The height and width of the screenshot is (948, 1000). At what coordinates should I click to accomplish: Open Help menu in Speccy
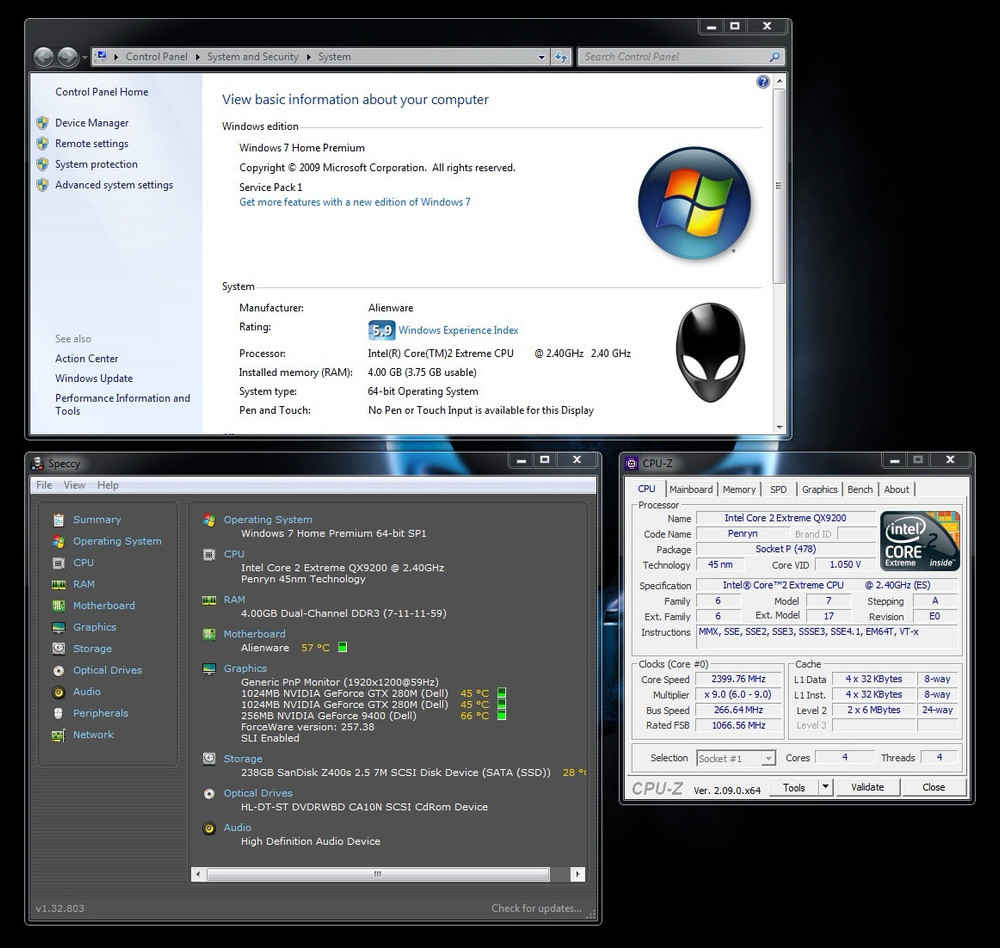pyautogui.click(x=108, y=485)
